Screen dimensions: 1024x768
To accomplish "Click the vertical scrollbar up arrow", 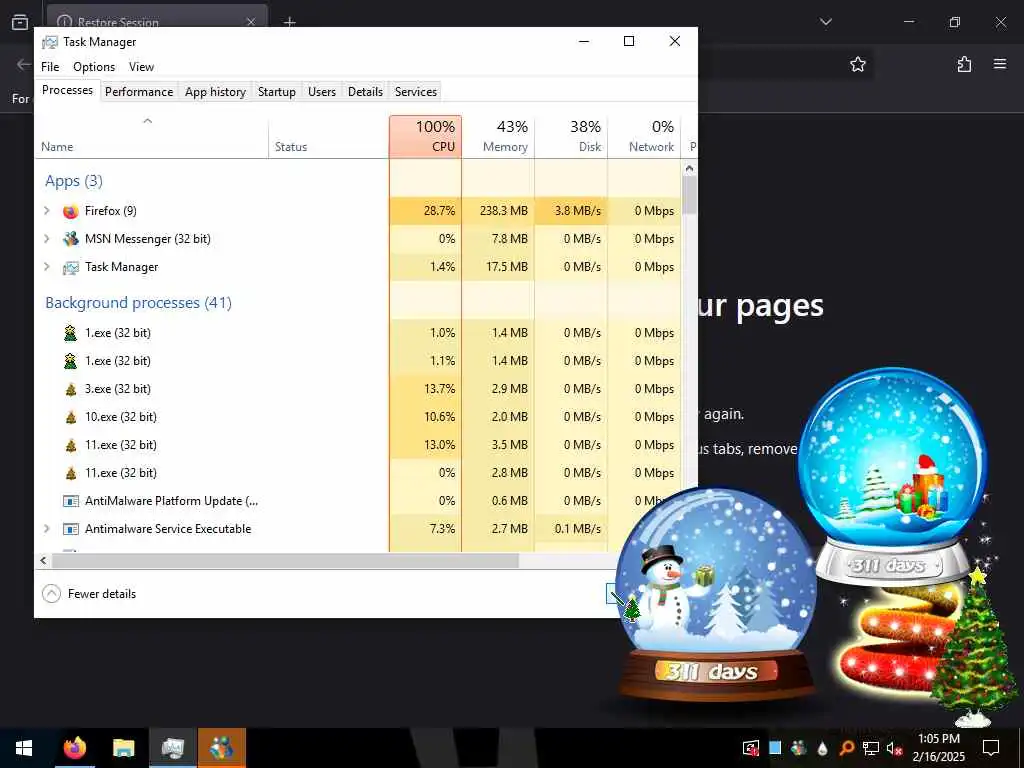I will pyautogui.click(x=689, y=168).
